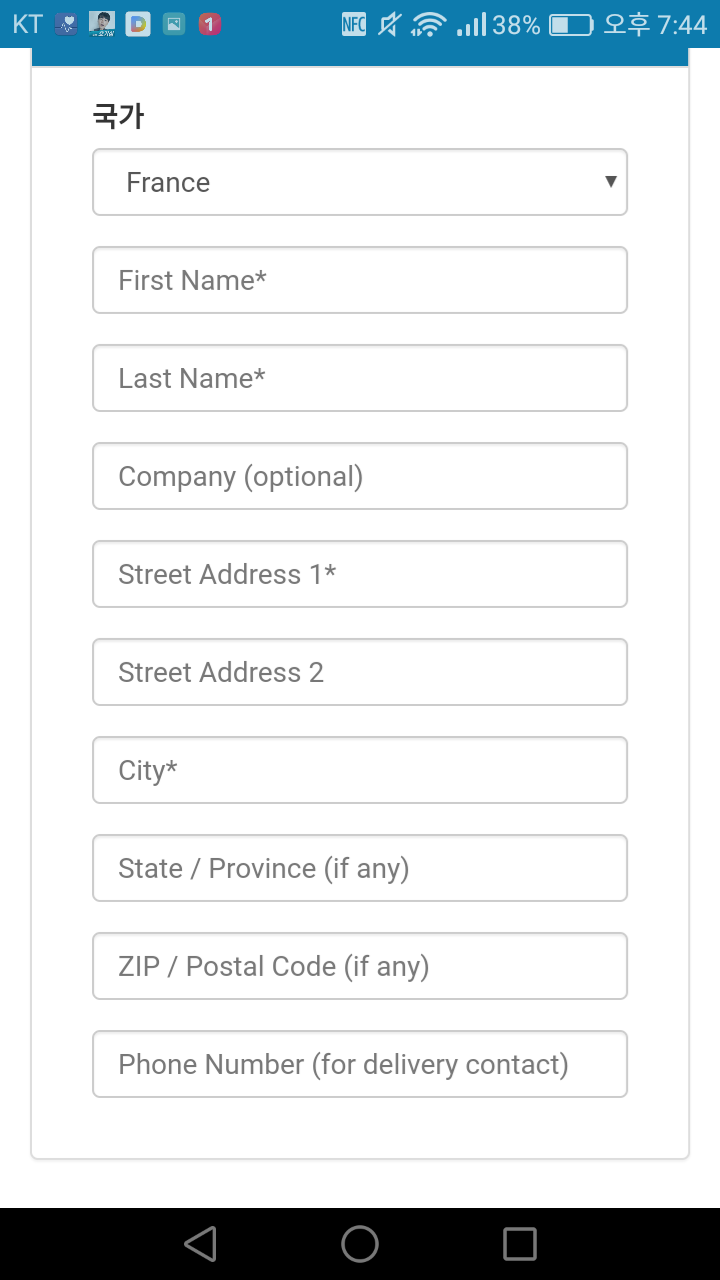Screen dimensions: 720x1280
Task: Tap the Android home circle button
Action: click(360, 1244)
